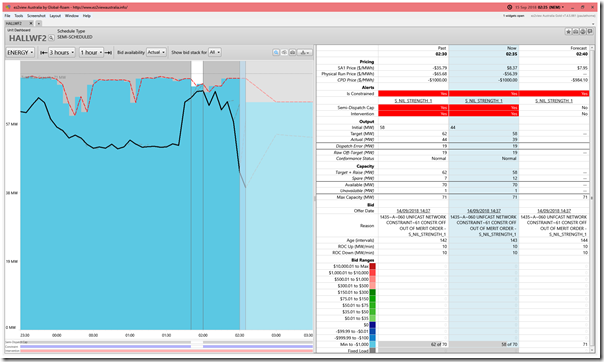Click the comment icon in widget header
This screenshot has height=362, width=604.
(590, 32)
